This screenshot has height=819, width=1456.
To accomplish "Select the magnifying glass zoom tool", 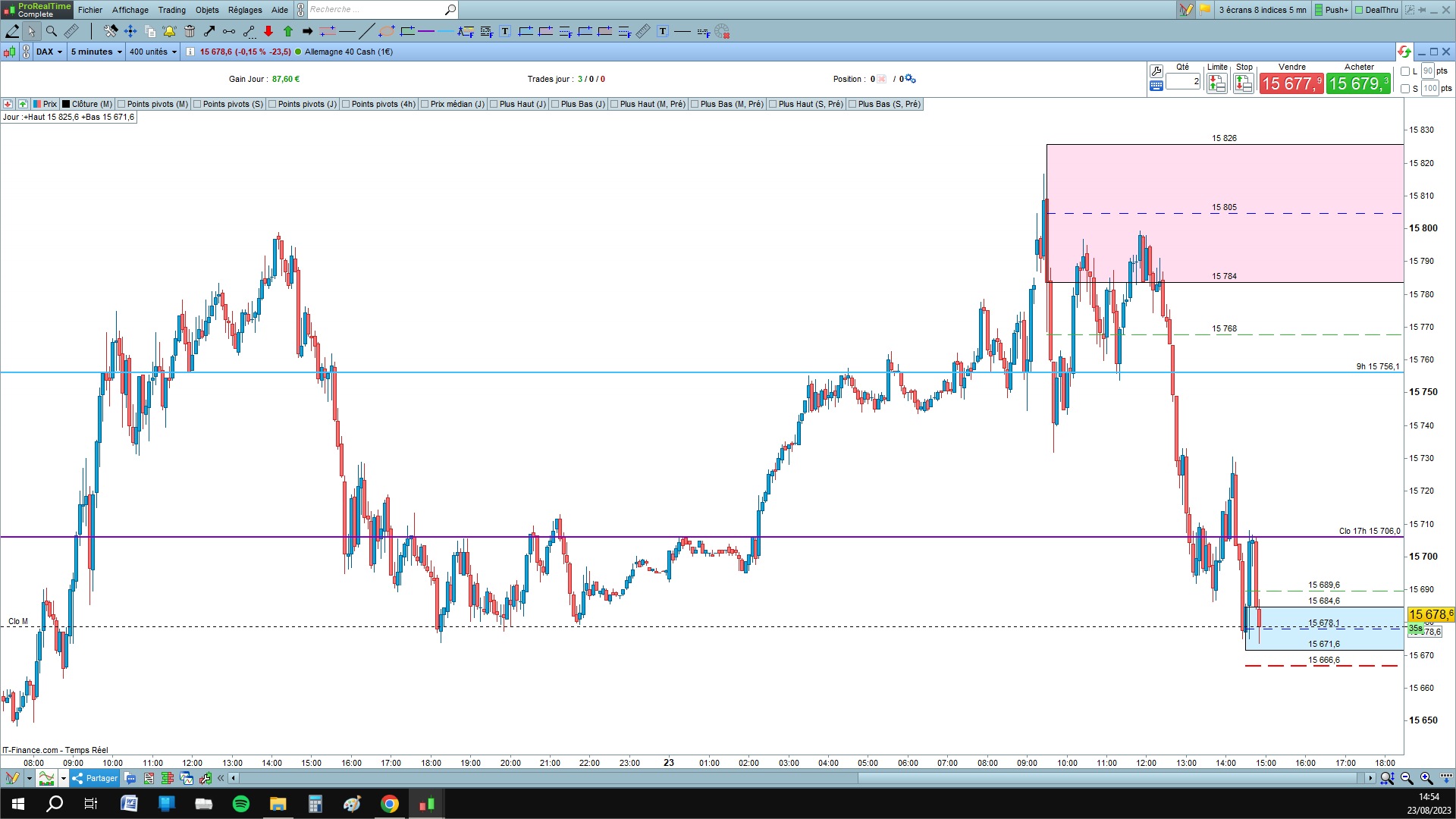I will [x=52, y=31].
